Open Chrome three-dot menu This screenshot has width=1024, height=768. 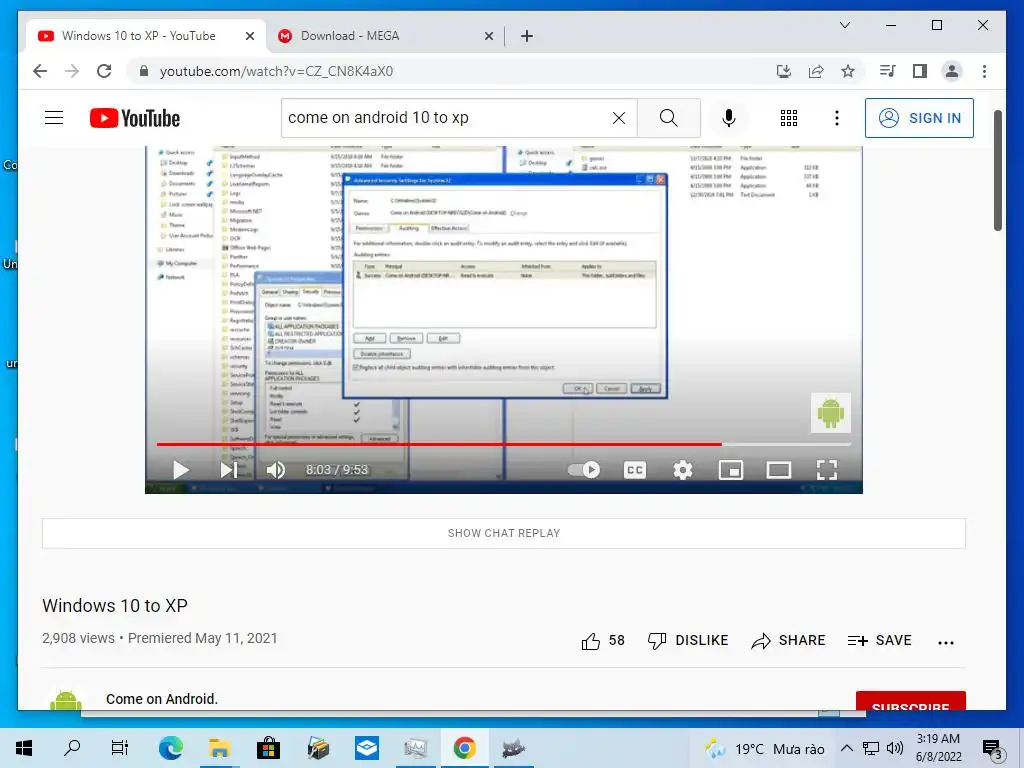tap(984, 71)
